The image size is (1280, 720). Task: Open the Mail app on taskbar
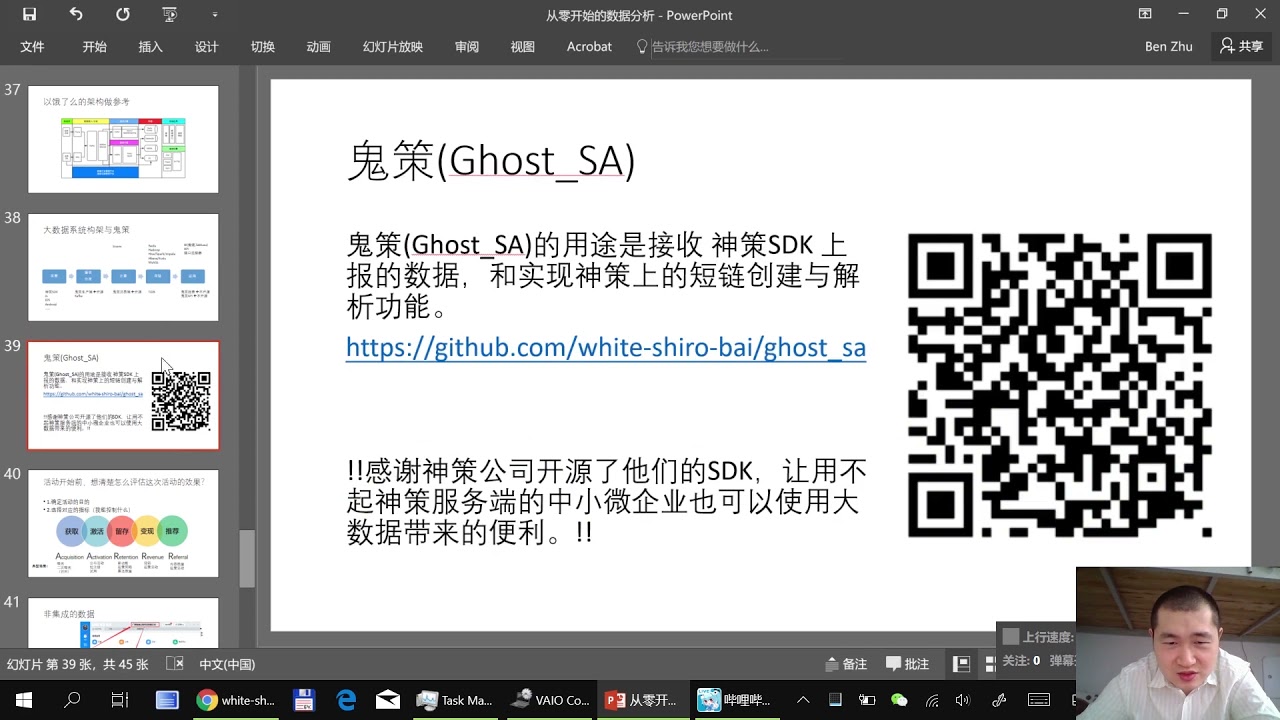[x=388, y=700]
